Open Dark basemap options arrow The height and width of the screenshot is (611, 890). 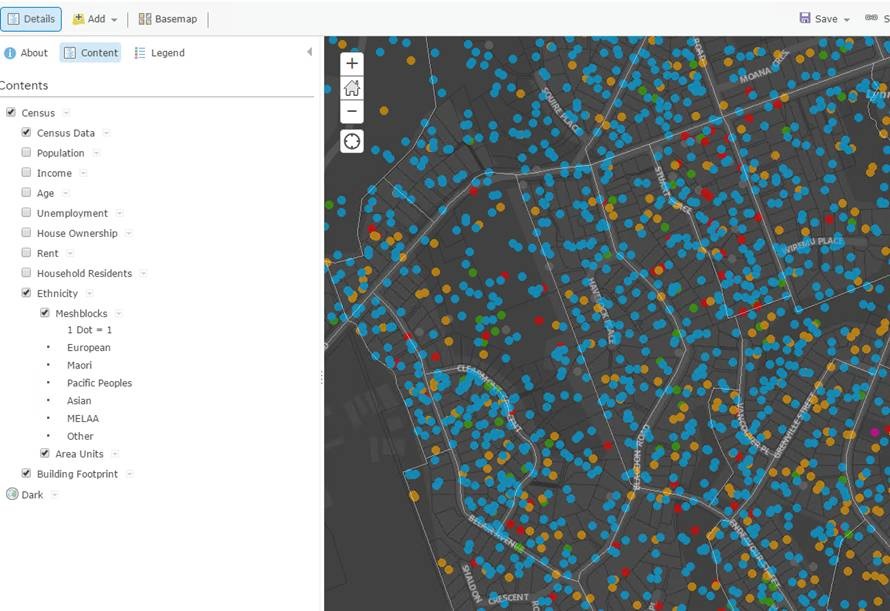tap(54, 495)
